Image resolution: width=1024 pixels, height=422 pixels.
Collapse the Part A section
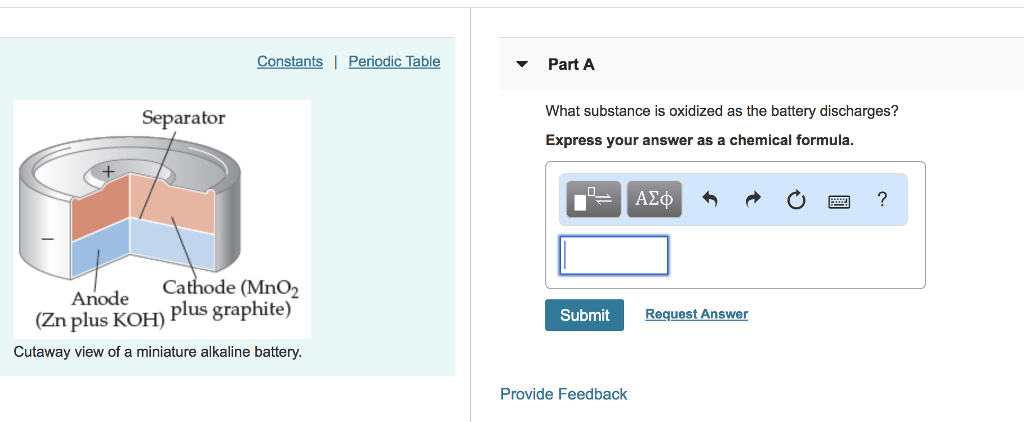pyautogui.click(x=522, y=64)
